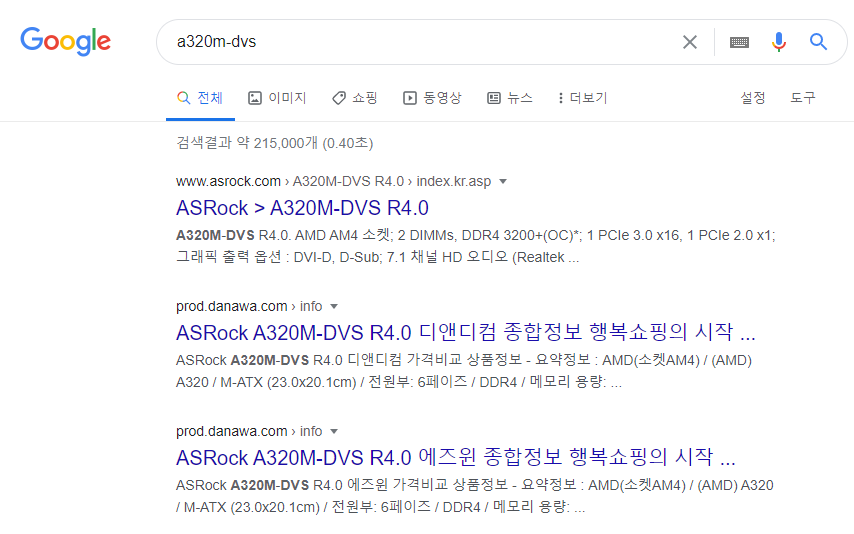The width and height of the screenshot is (854, 534).
Task: Switch to the 동영상 tab
Action: [432, 98]
